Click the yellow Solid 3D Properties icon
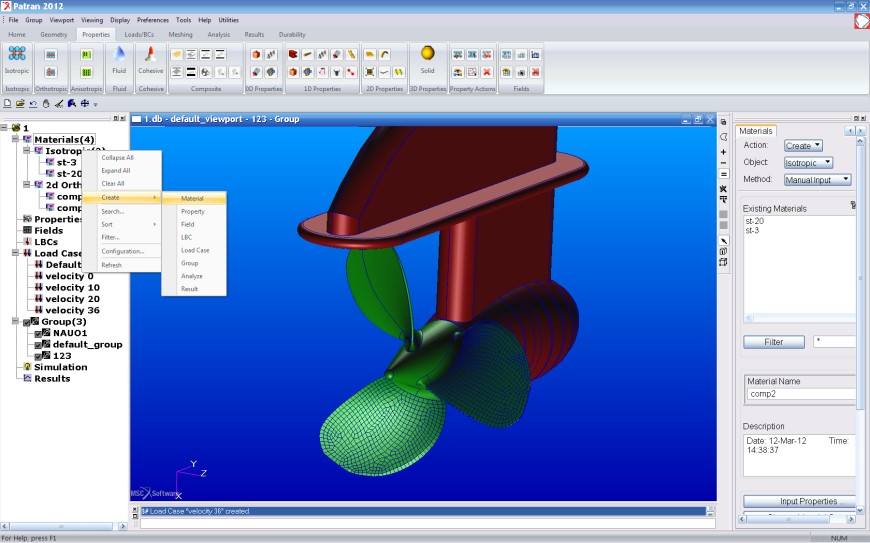 pyautogui.click(x=427, y=53)
